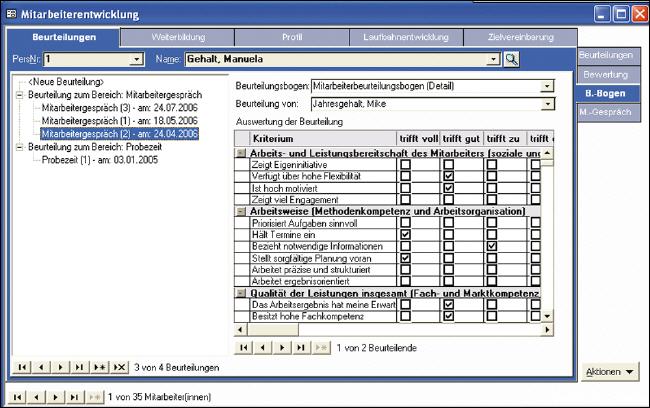Uncheck 'trifft gut' for Verfügt über hohe Flexibilität
This screenshot has width=650, height=408.
[448, 176]
